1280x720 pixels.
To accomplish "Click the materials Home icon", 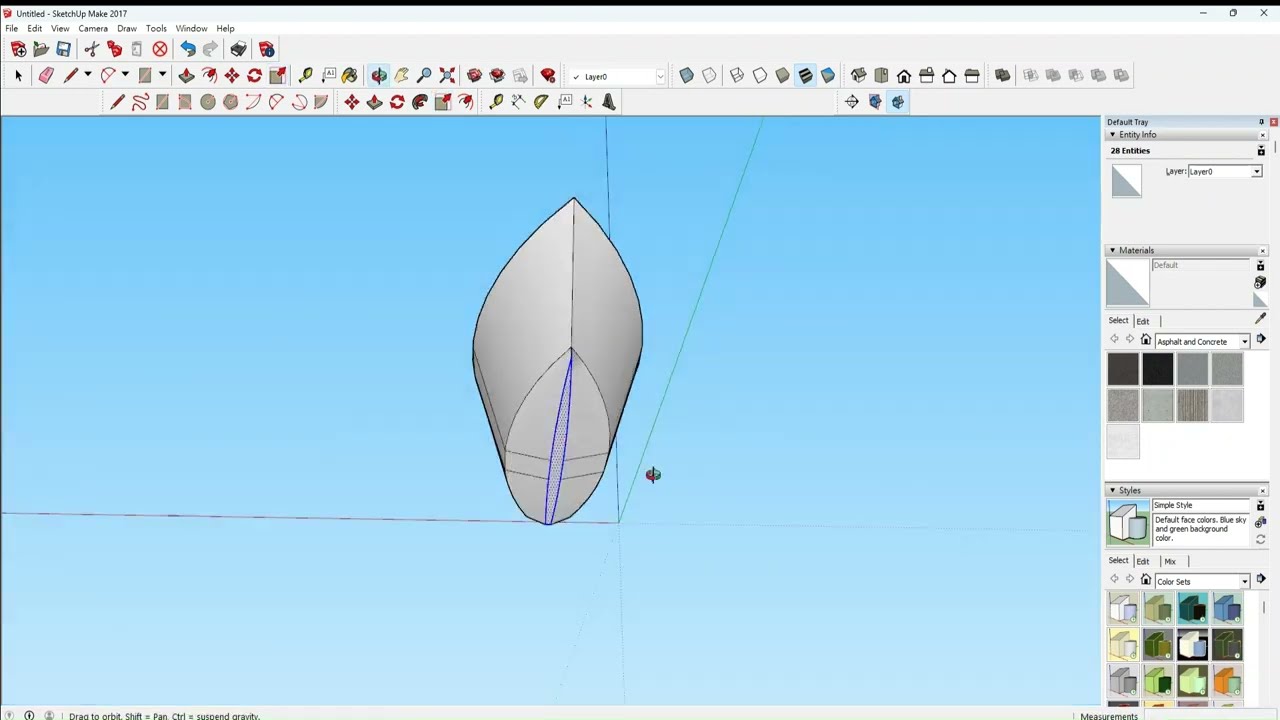I will coord(1146,340).
